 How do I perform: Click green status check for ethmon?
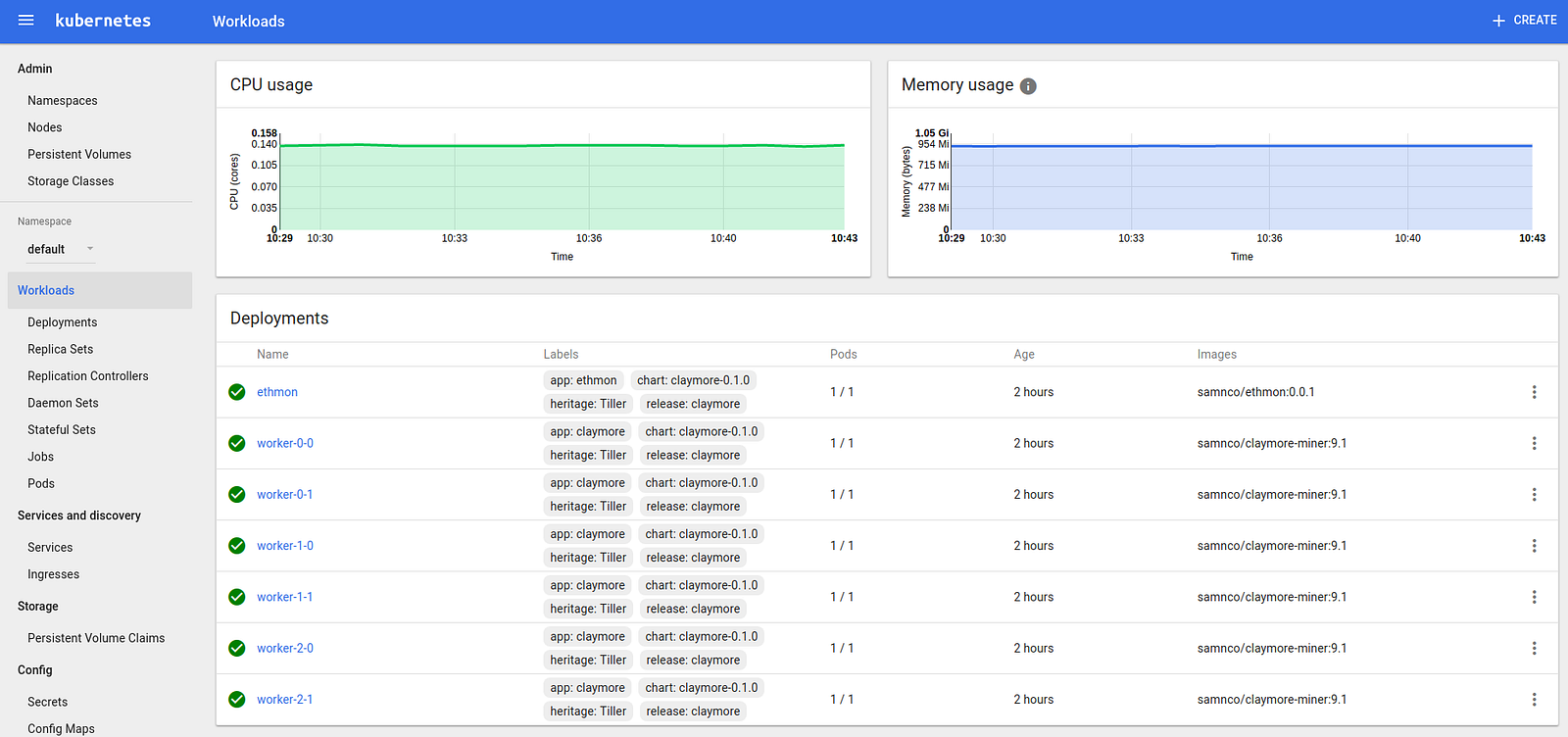click(237, 392)
